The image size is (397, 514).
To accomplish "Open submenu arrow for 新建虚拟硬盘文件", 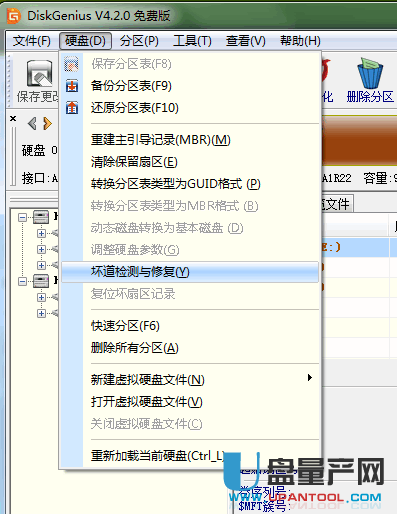I will click(310, 378).
